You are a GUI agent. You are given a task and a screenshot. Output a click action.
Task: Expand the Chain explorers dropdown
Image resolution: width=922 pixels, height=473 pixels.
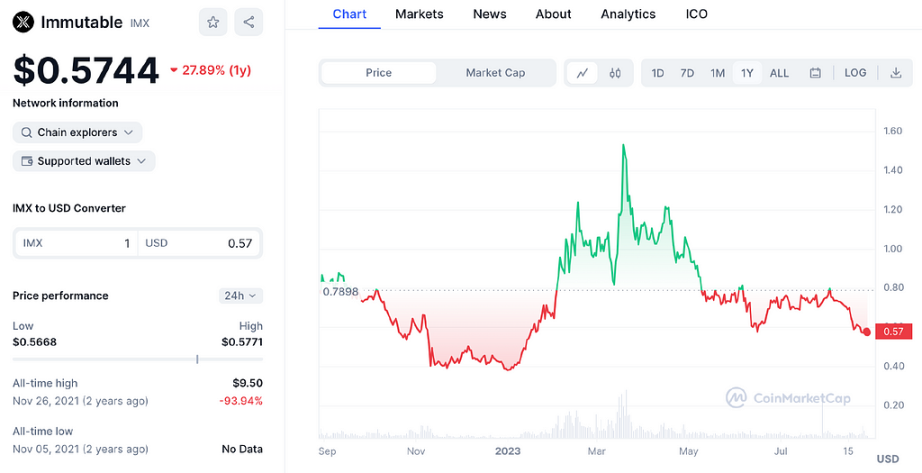point(77,132)
